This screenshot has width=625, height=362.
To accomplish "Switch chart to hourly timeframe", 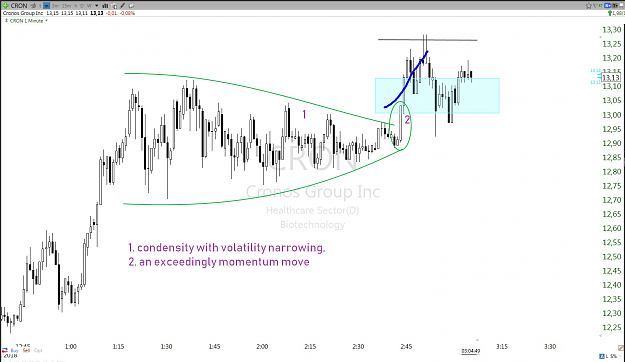I will coord(75,6).
